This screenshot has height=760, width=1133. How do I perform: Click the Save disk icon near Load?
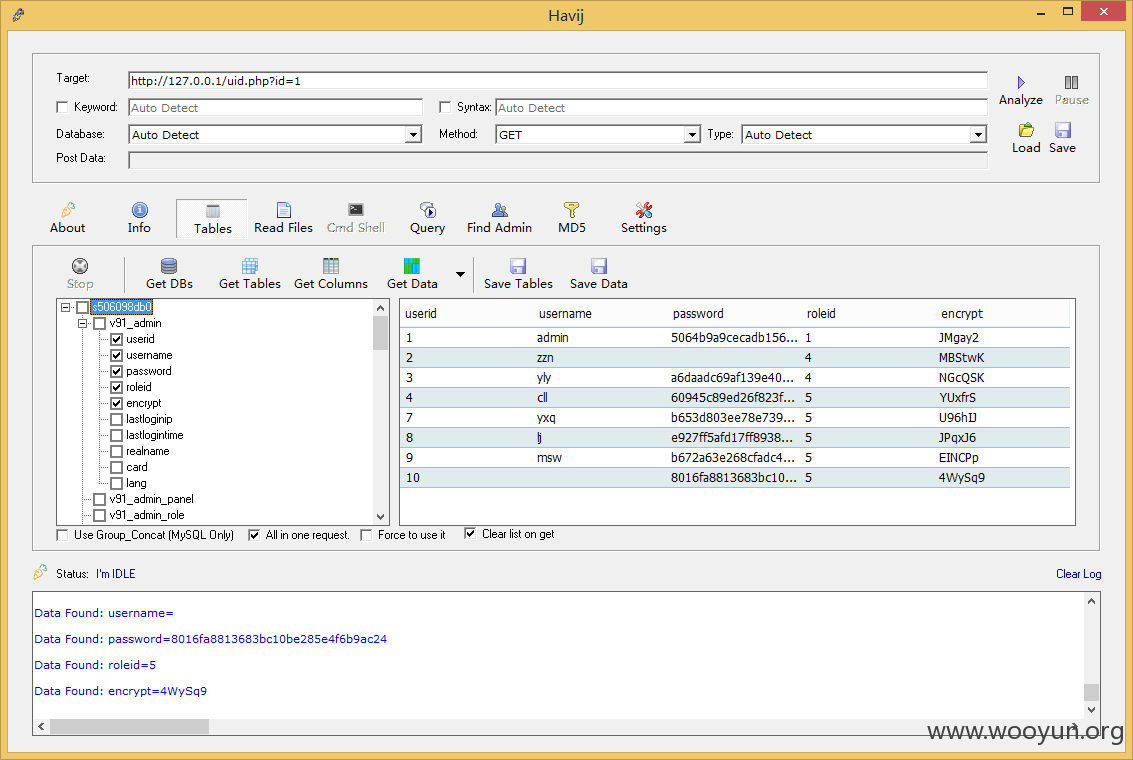1062,130
